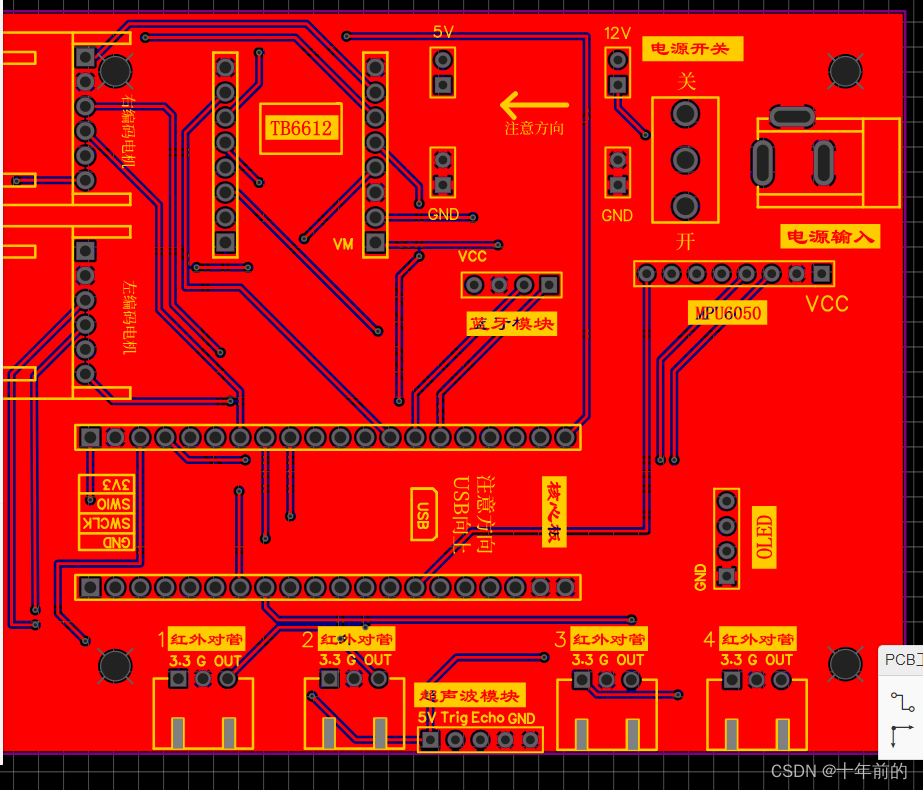Select the square pad of ultrasonic header

click(430, 739)
